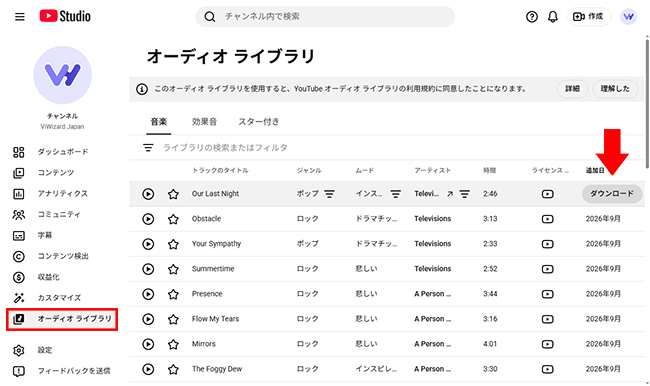Star the track Mirrors

pos(173,344)
